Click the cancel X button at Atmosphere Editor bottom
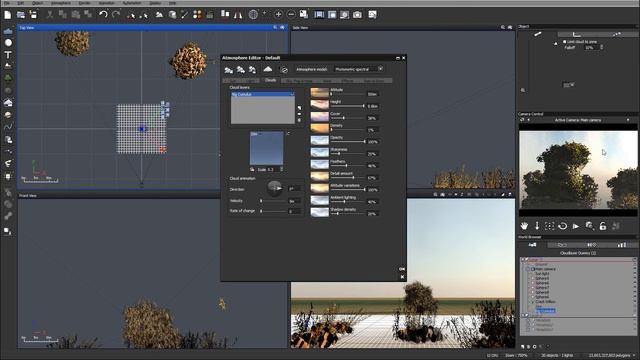The width and height of the screenshot is (640, 360). (x=402, y=277)
